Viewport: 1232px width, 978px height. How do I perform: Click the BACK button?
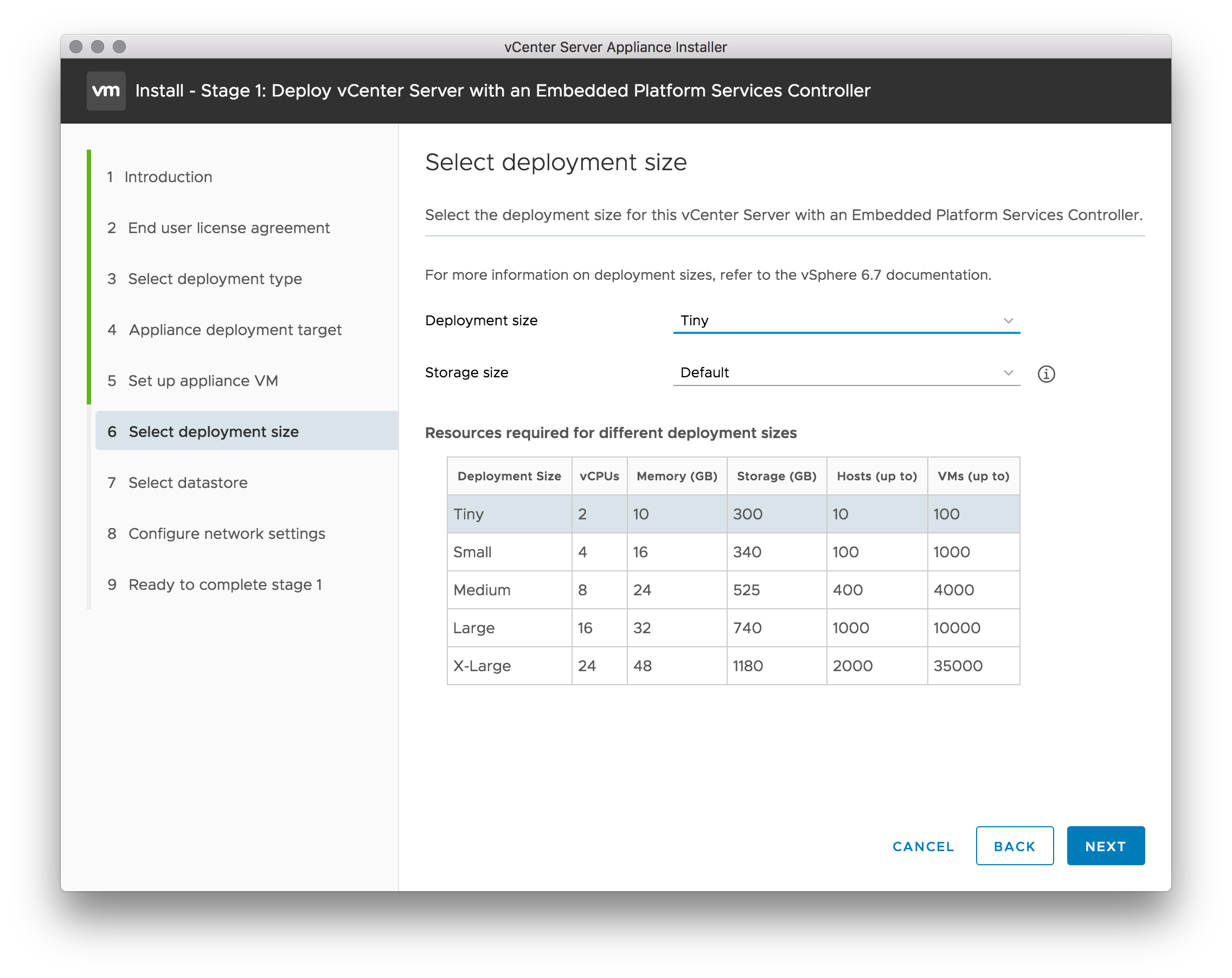(x=1015, y=846)
